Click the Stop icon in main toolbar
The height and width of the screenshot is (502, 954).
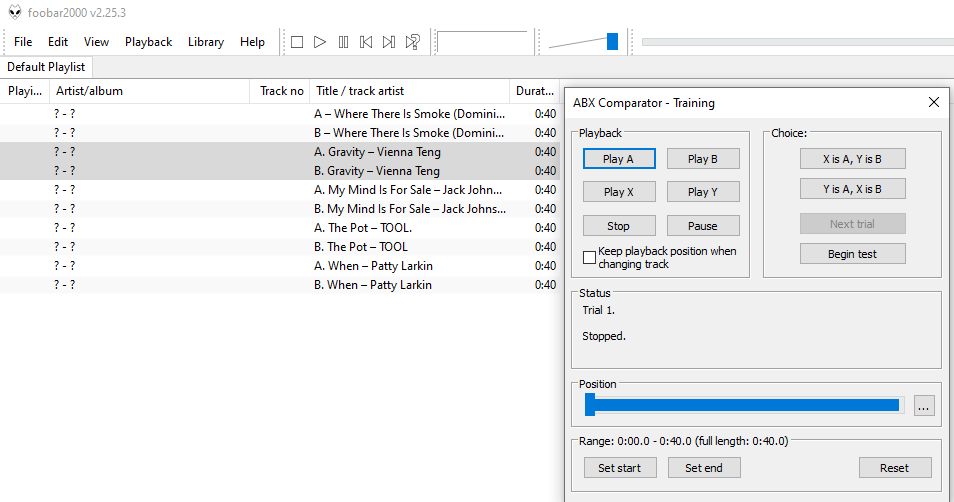click(297, 42)
